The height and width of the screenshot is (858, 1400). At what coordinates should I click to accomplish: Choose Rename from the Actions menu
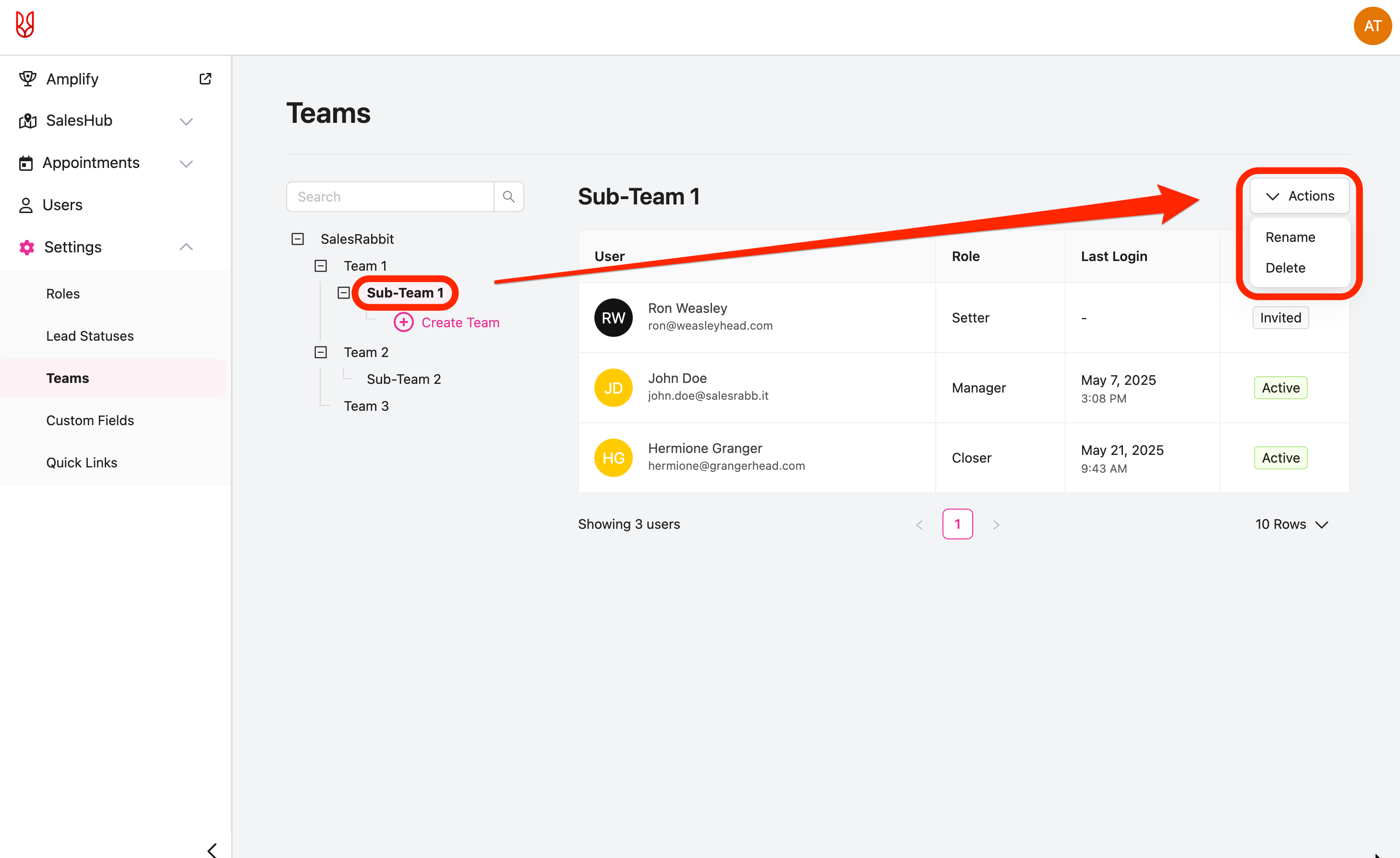tap(1290, 238)
